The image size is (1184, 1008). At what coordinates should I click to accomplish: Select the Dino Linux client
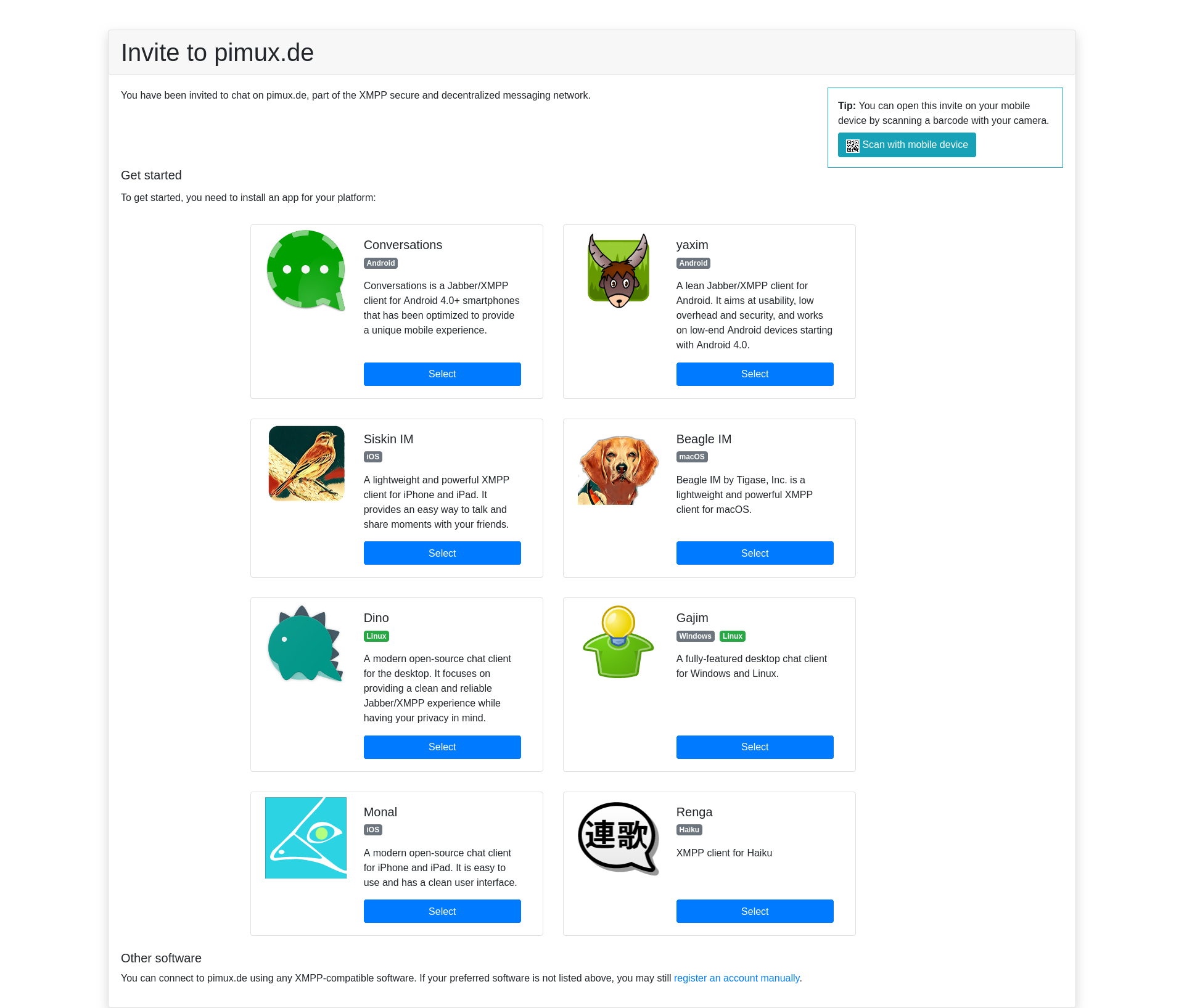point(442,747)
